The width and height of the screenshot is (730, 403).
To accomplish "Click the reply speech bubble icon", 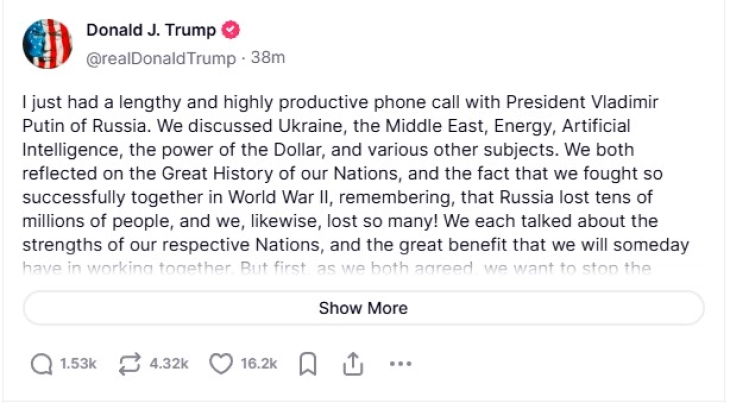I will click(41, 365).
